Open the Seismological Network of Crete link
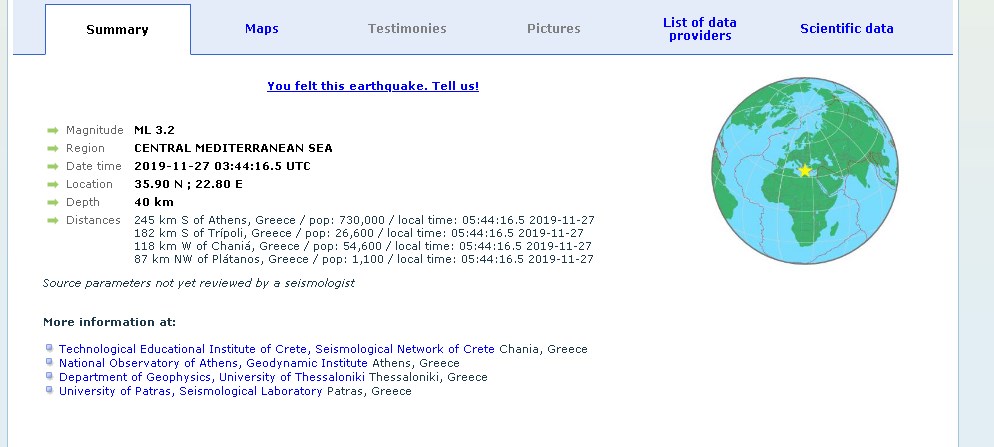The height and width of the screenshot is (447, 994). tap(405, 349)
